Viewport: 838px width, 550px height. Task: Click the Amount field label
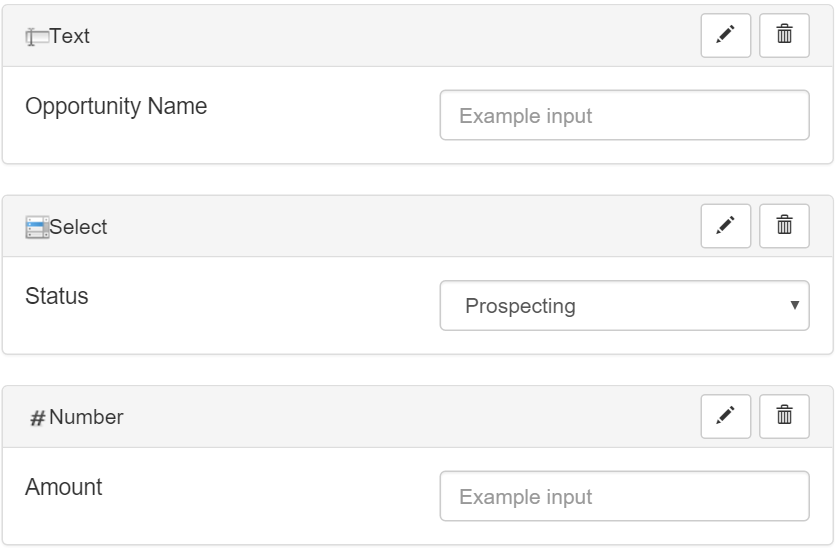pos(64,486)
